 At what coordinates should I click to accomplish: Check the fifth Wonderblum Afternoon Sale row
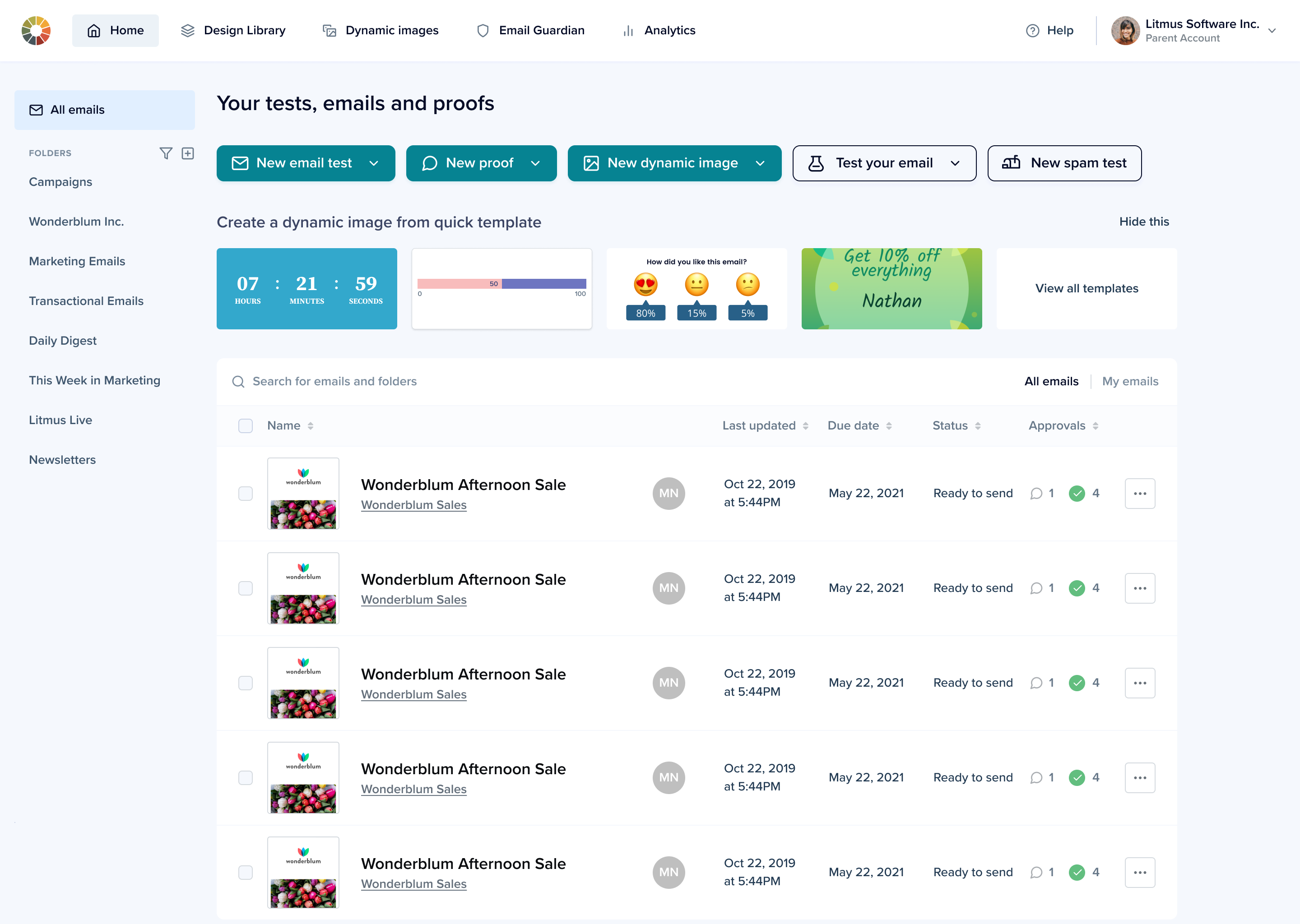(x=245, y=872)
